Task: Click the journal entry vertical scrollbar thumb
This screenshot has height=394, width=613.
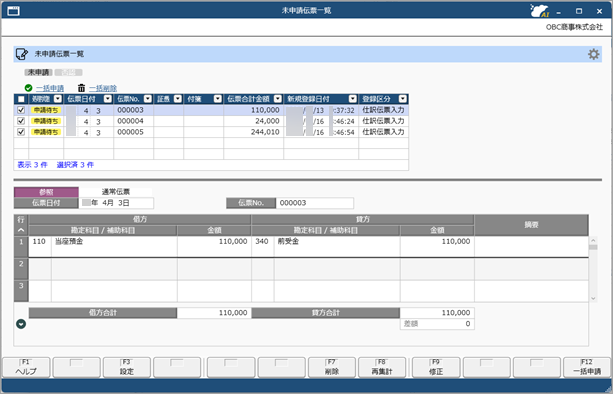Action: pyautogui.click(x=593, y=247)
